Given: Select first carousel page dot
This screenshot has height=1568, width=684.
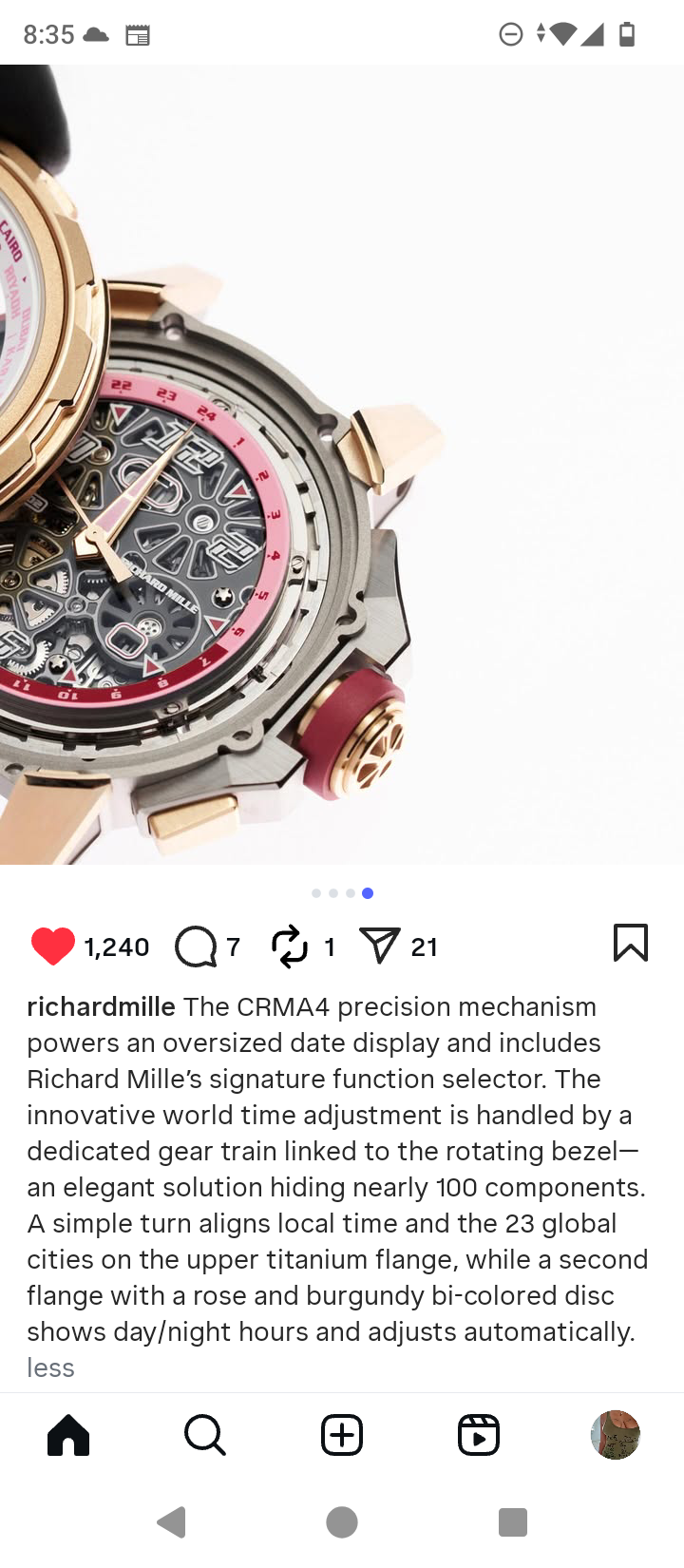Looking at the screenshot, I should (316, 893).
